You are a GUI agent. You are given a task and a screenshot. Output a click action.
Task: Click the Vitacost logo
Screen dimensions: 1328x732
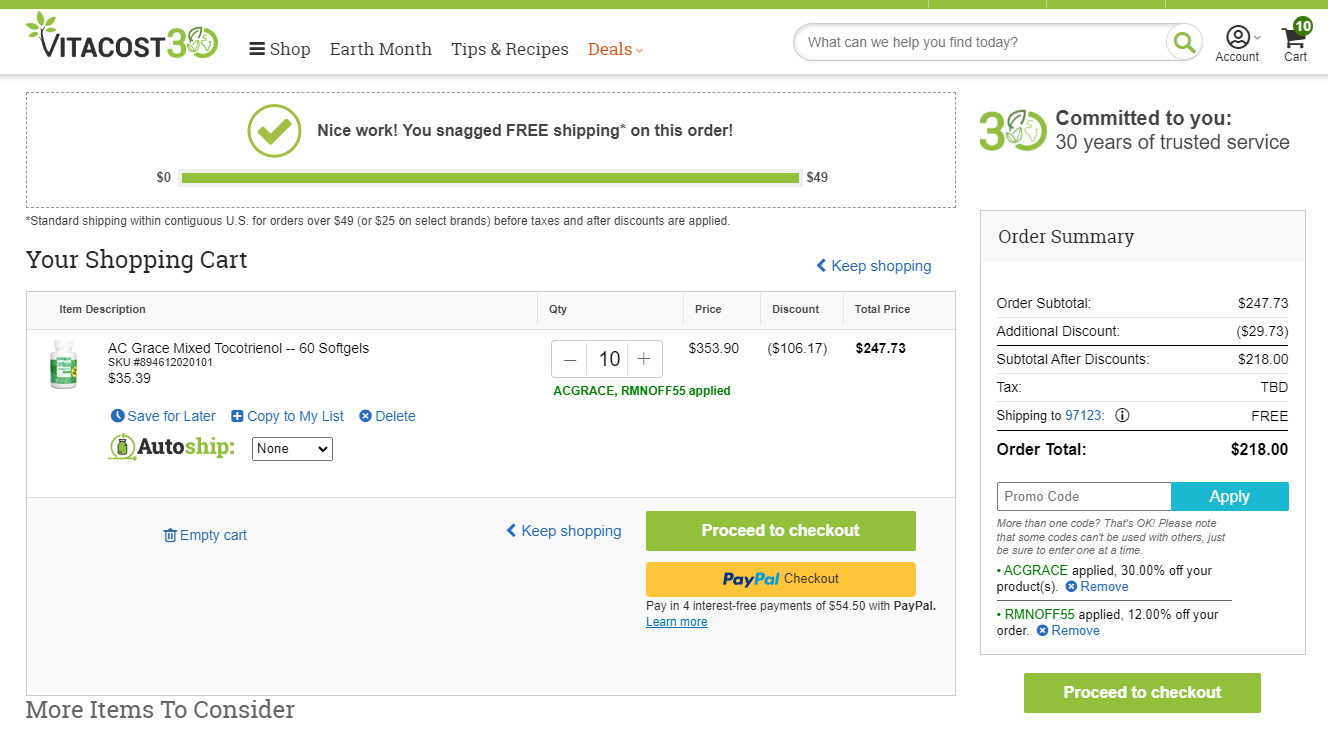(x=122, y=37)
